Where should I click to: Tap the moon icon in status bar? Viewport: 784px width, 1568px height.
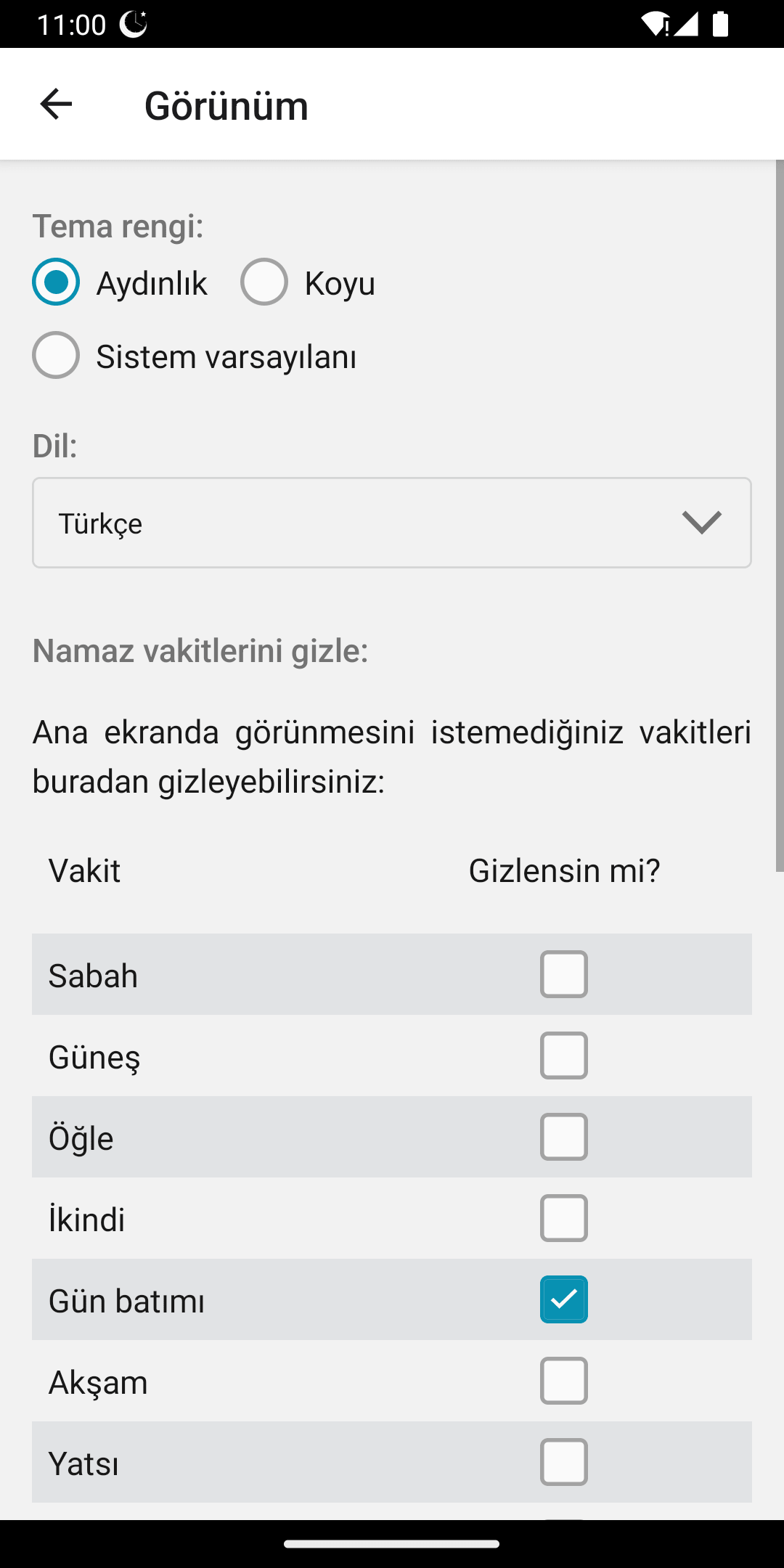point(134,24)
